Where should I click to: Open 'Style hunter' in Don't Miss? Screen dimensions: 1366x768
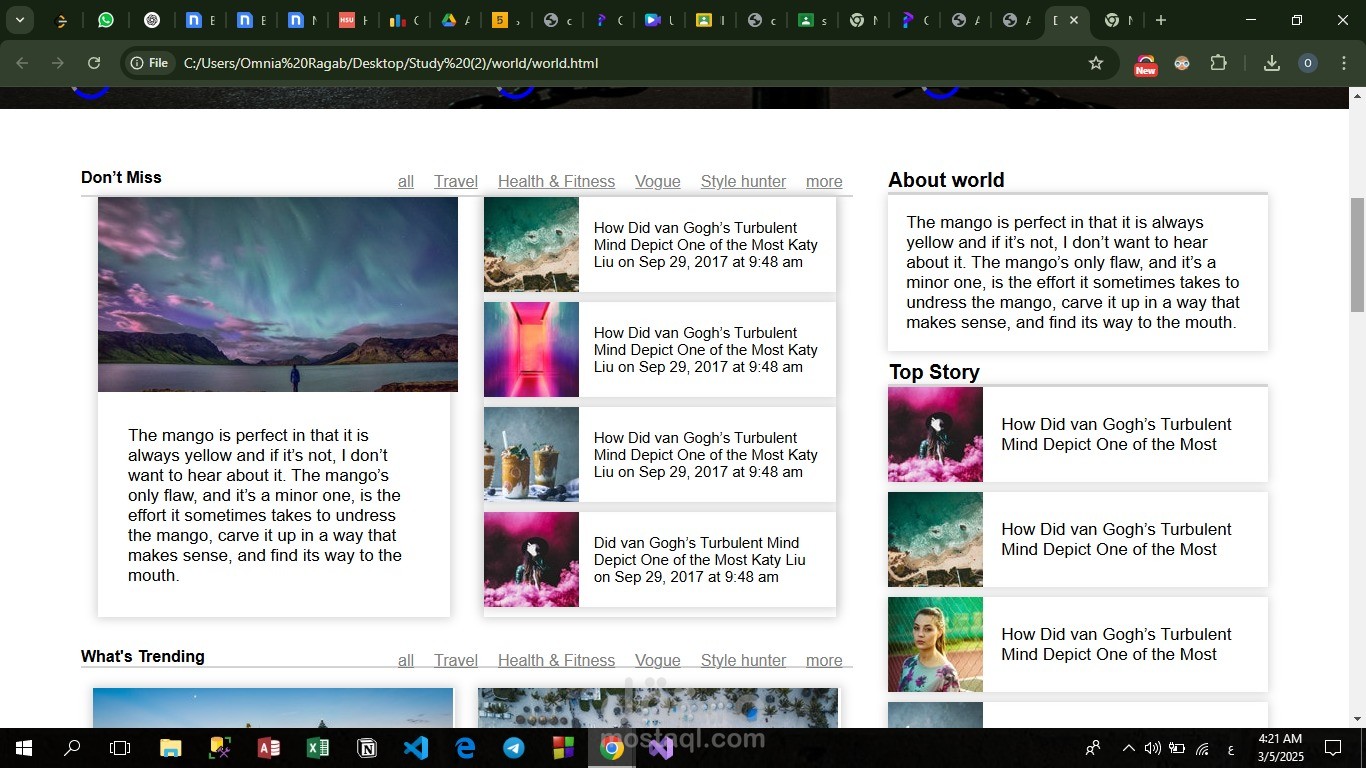click(x=743, y=181)
